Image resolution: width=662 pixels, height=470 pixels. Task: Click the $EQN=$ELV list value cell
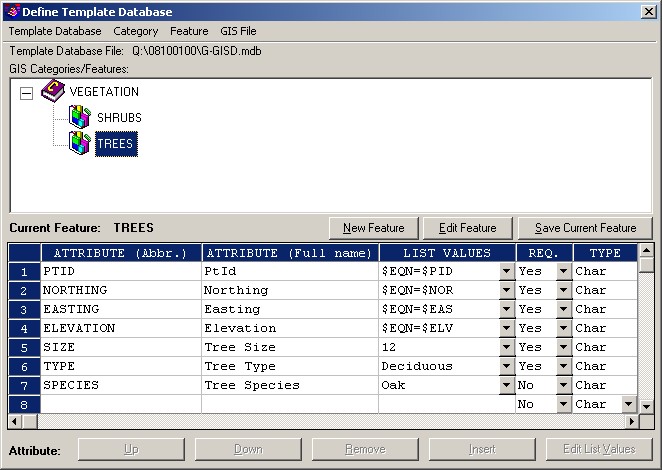coord(439,328)
